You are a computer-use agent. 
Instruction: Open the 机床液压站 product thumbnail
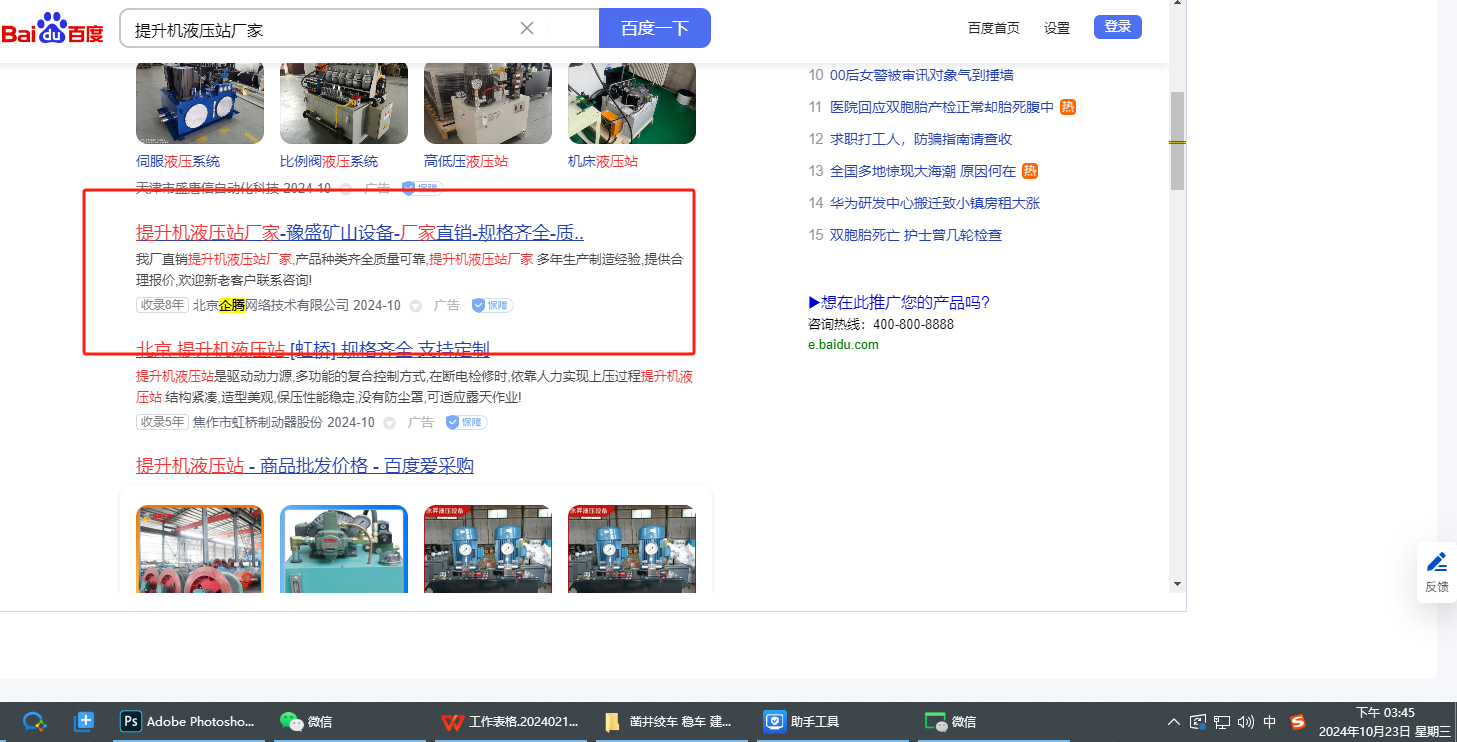[632, 103]
